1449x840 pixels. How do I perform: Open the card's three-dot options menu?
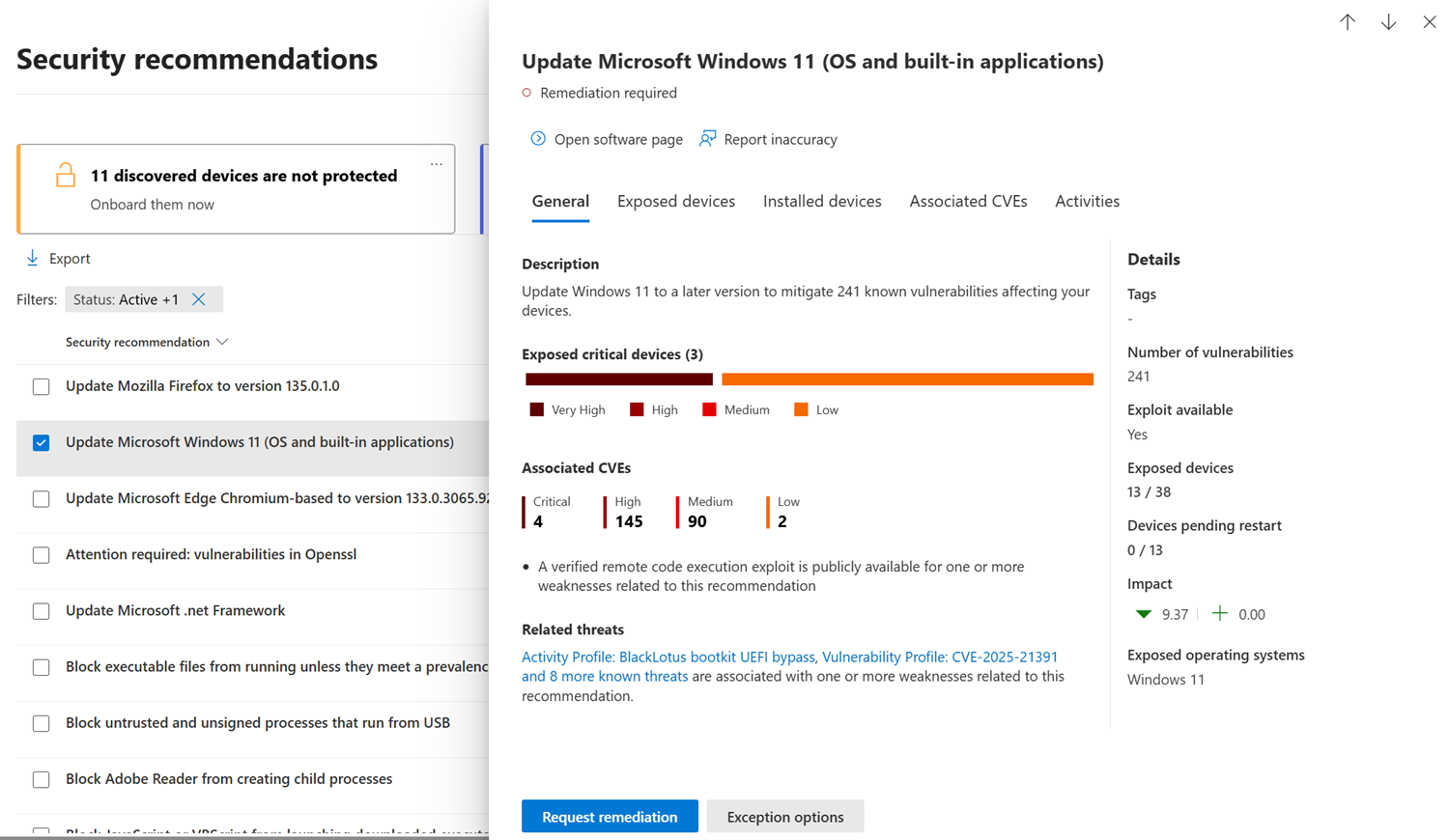[x=437, y=164]
